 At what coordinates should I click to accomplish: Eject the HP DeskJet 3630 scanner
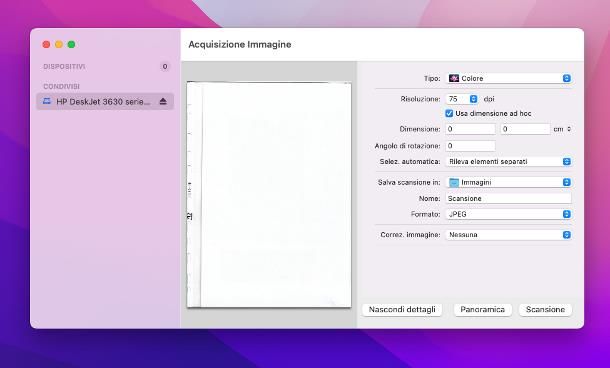[x=163, y=102]
